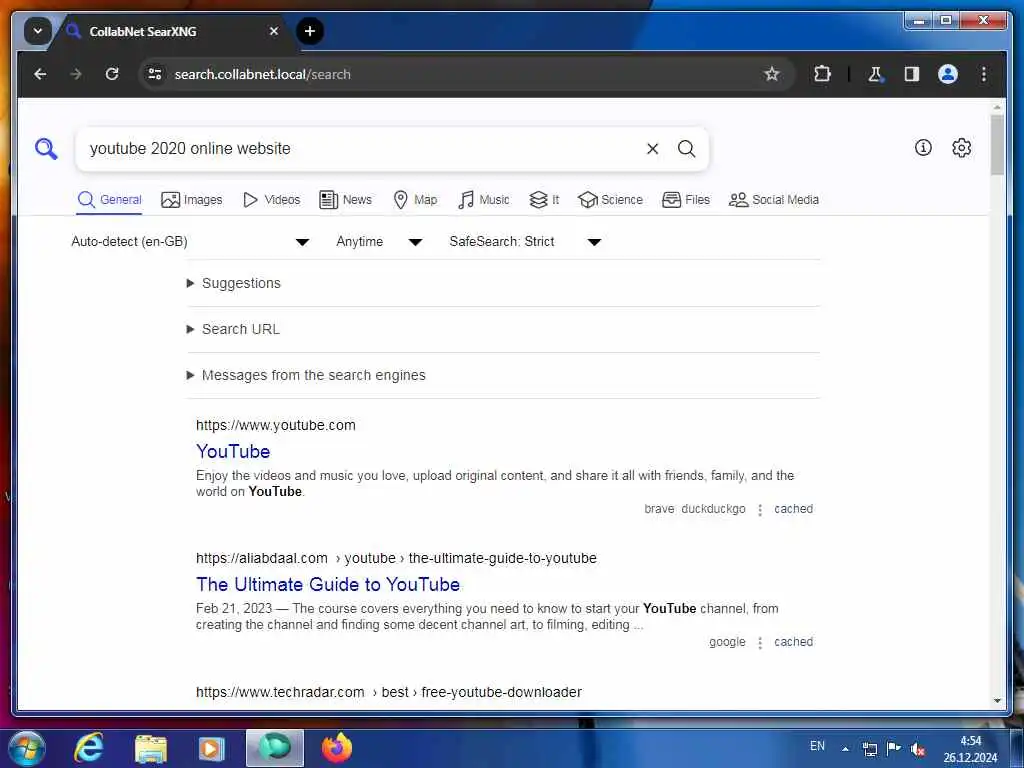The image size is (1024, 768).
Task: View site information icon in address bar
Action: tap(155, 74)
